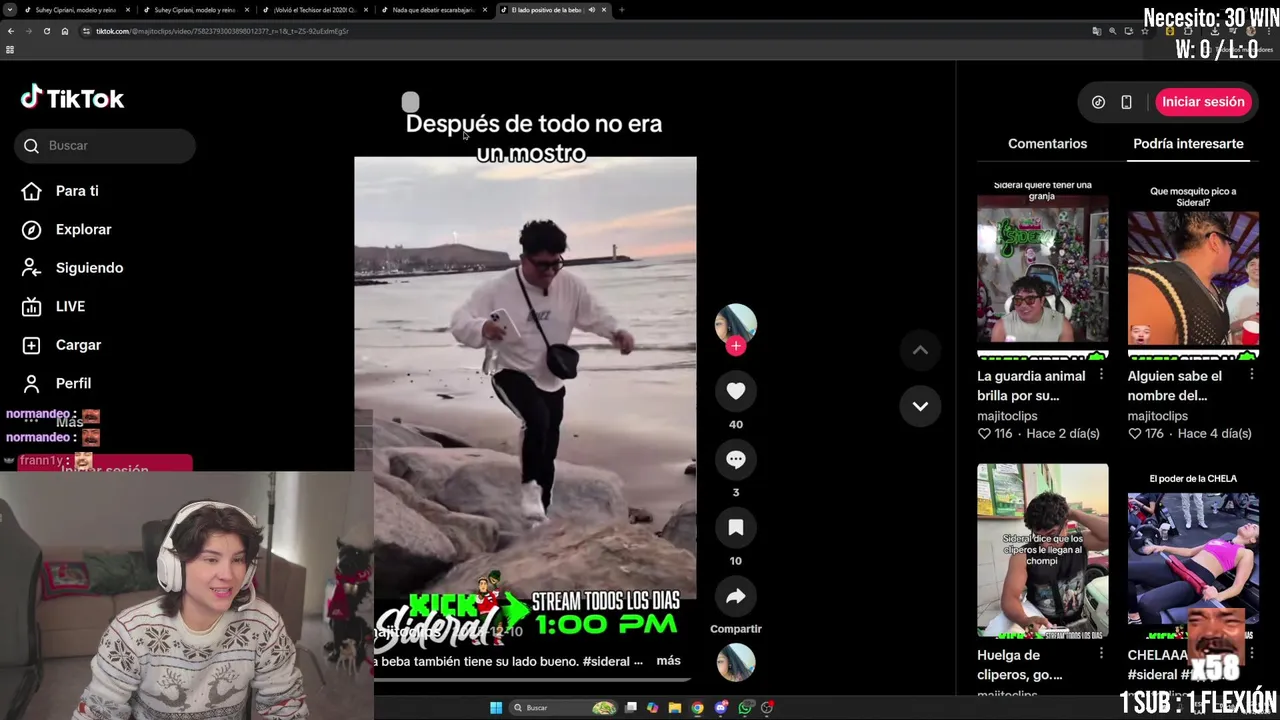Screen dimensions: 1280x720
Task: Open Chrome downloads icon
Action: coord(1214,31)
